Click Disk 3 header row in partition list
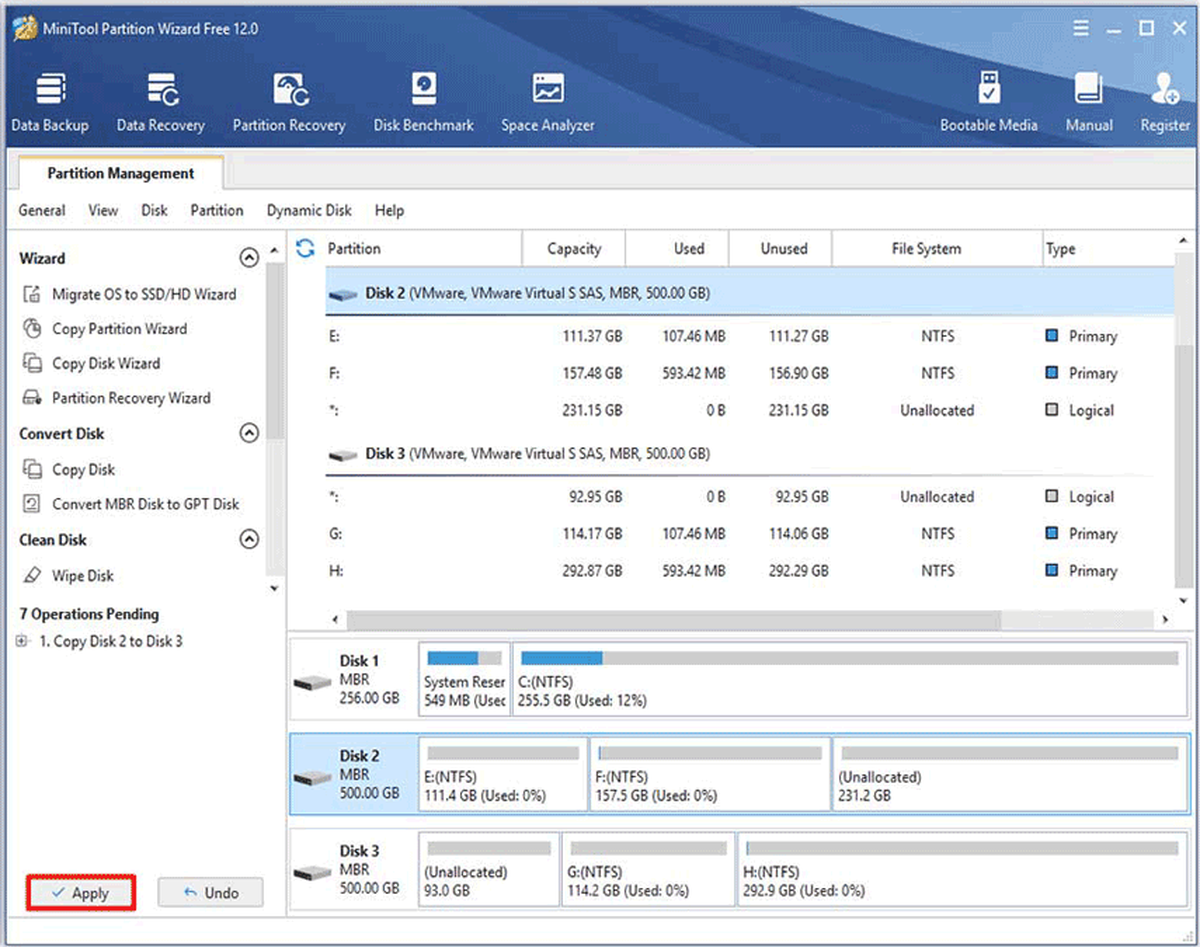 click(748, 454)
